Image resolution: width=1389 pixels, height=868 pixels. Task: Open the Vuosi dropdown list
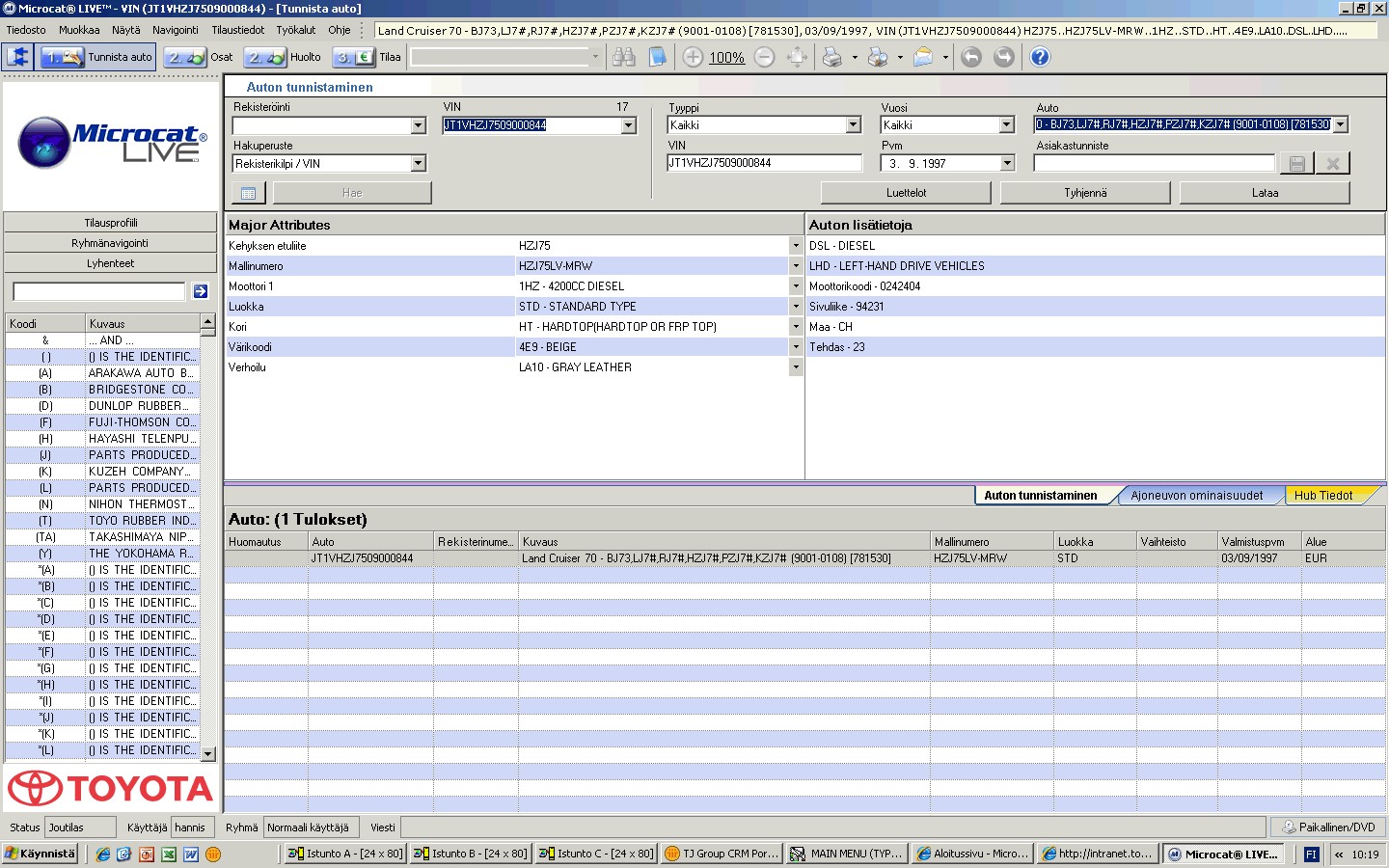[1007, 124]
